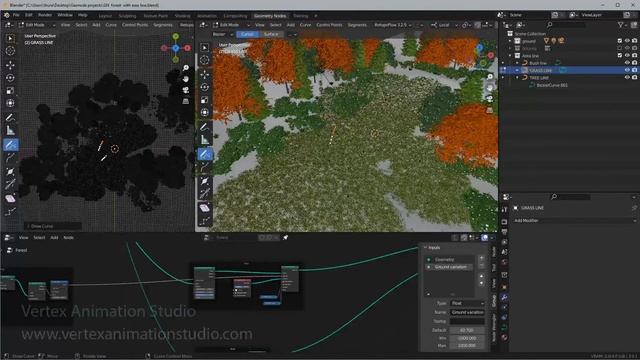The width and height of the screenshot is (640, 360).
Task: Select the Rotate tool in left viewport
Action: click(x=10, y=78)
